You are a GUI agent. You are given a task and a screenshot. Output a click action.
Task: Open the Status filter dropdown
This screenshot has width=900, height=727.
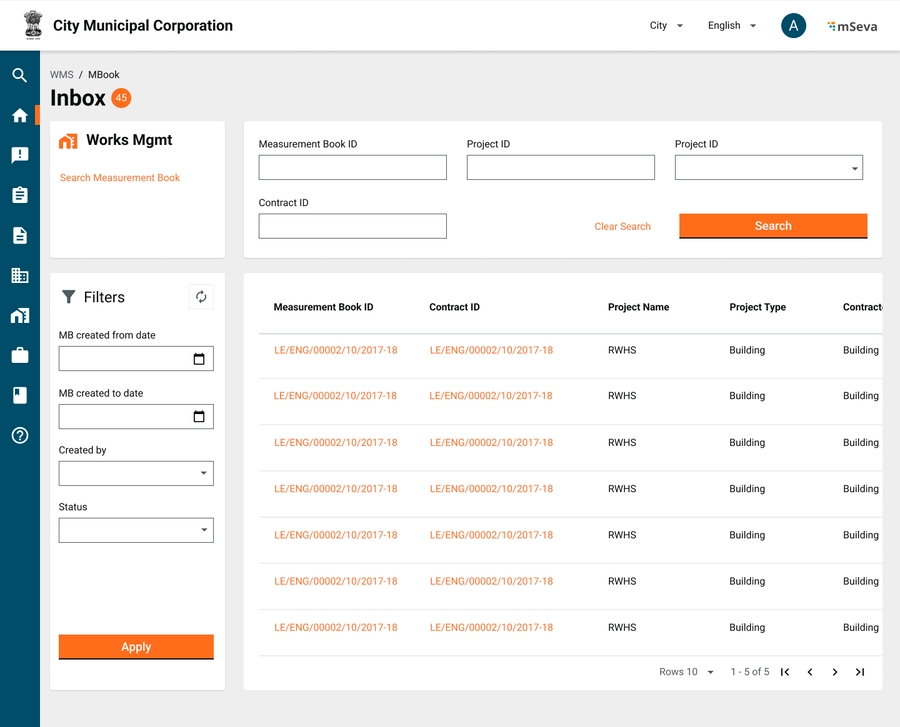point(136,530)
